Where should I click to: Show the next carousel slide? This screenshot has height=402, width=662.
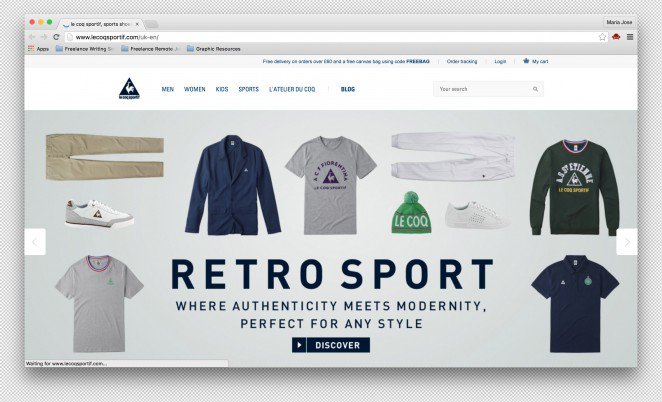tap(627, 242)
